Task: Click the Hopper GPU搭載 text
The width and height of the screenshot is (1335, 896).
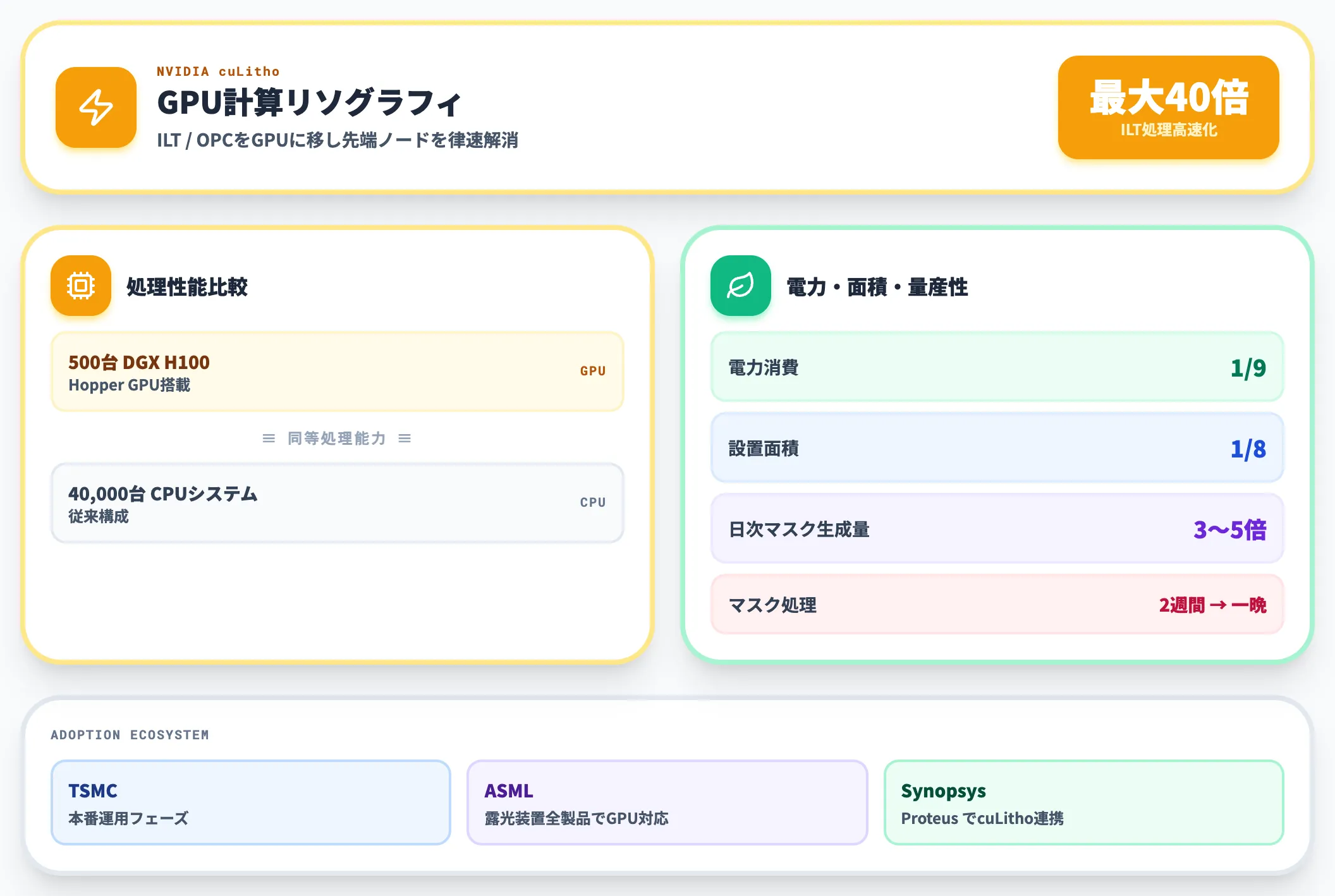Action: click(x=130, y=385)
